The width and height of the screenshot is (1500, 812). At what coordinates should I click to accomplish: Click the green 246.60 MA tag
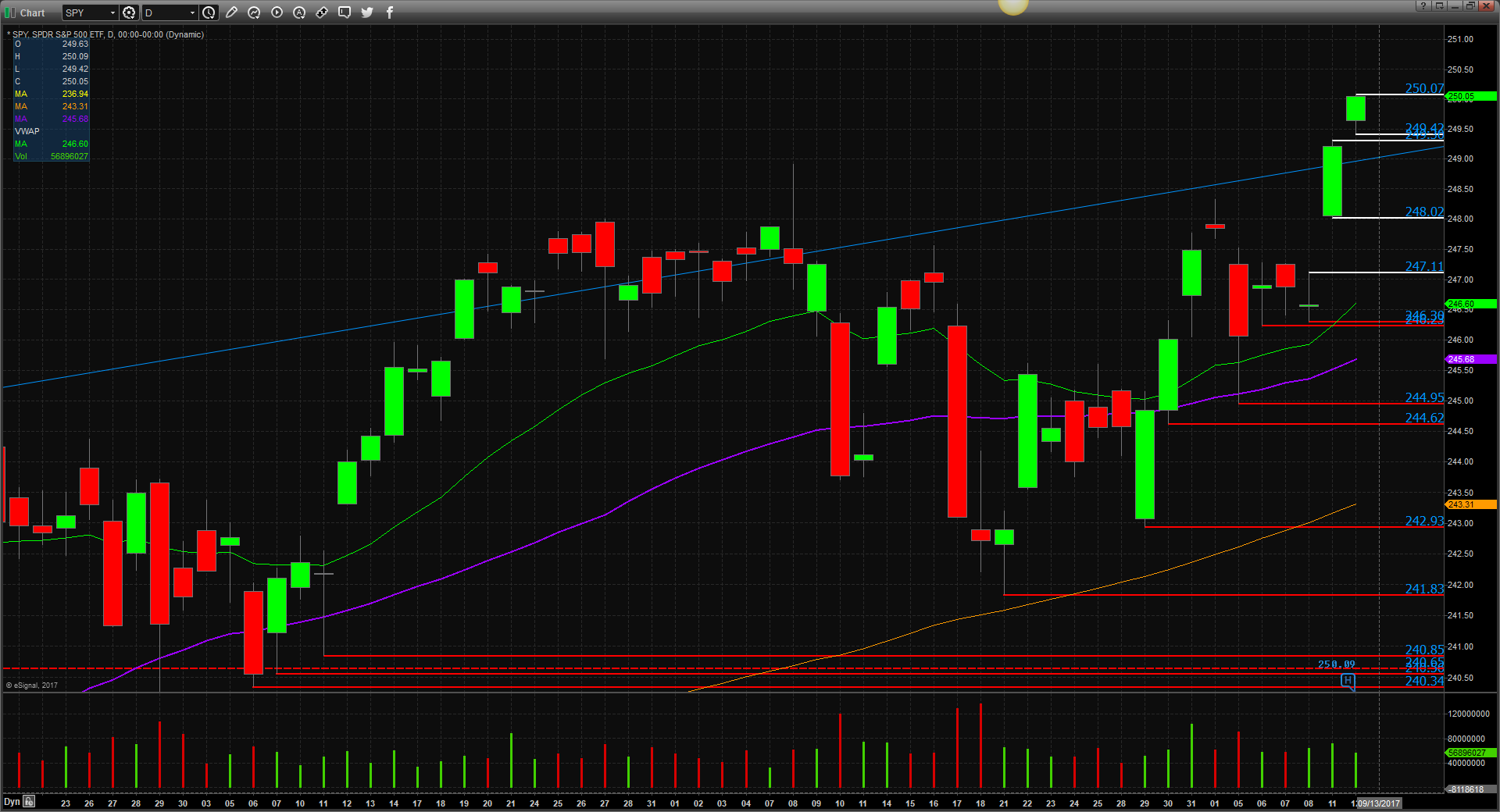coord(1471,304)
